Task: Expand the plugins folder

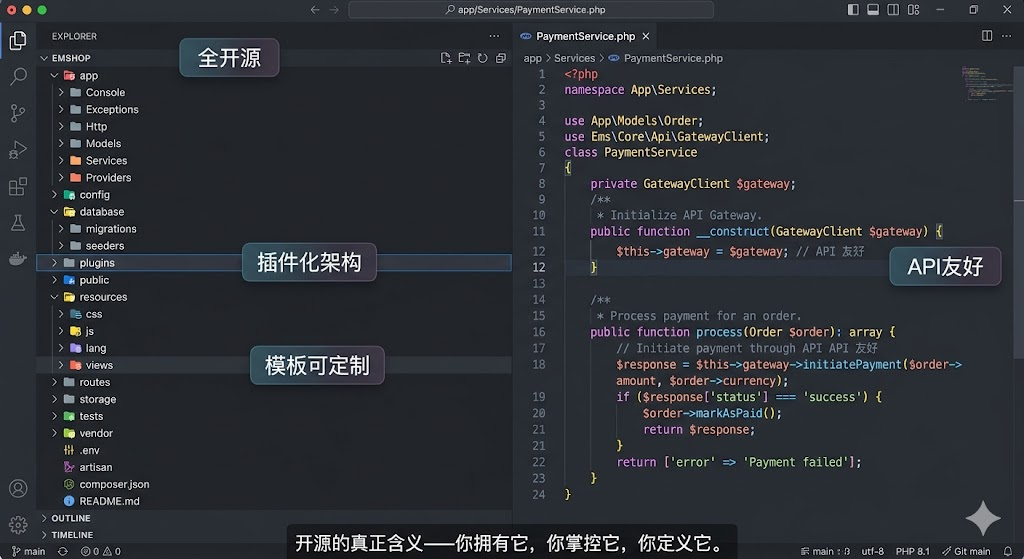Action: (x=97, y=263)
